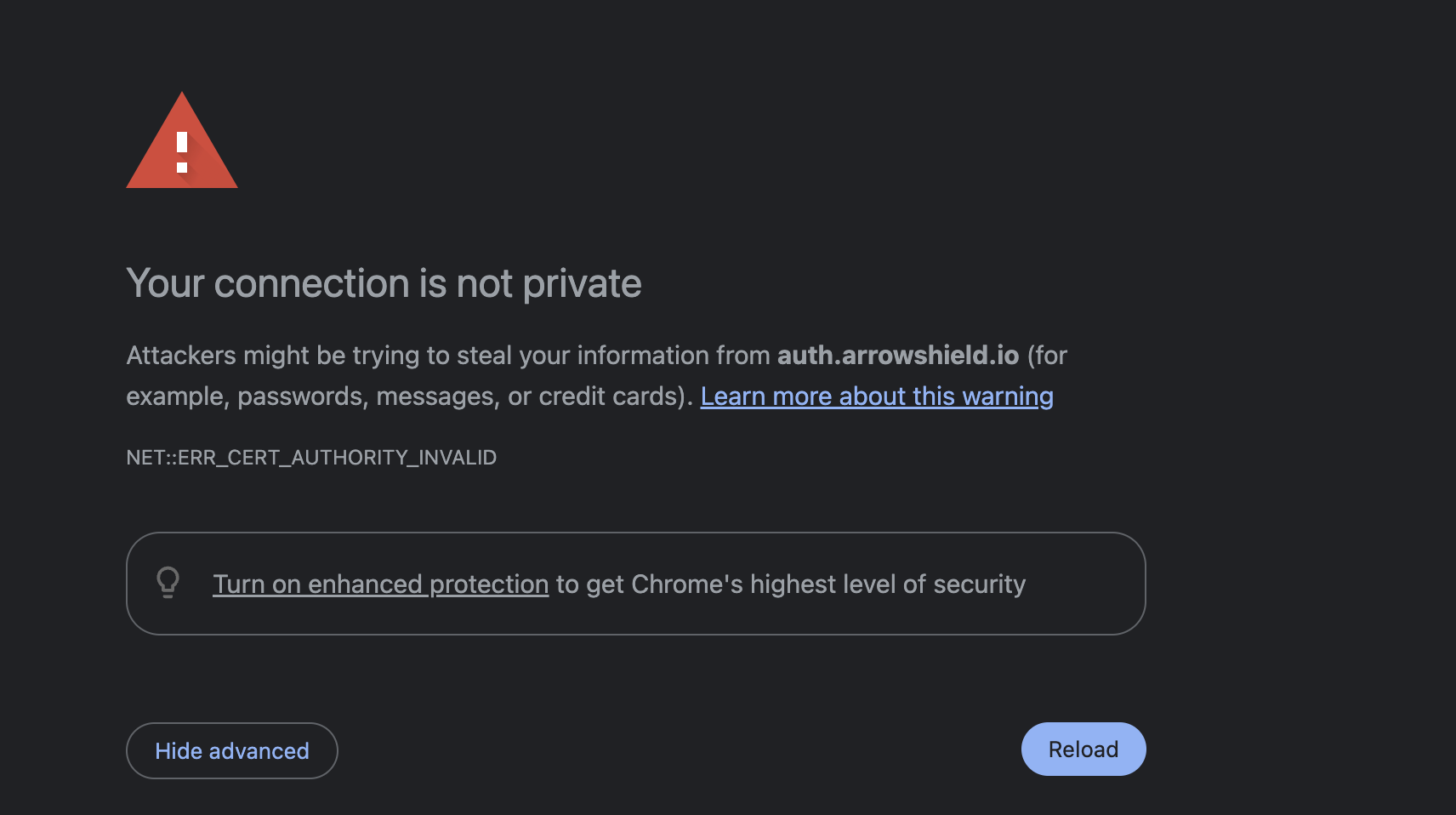
Task: Follow Turn on enhanced protection link
Action: 380,584
